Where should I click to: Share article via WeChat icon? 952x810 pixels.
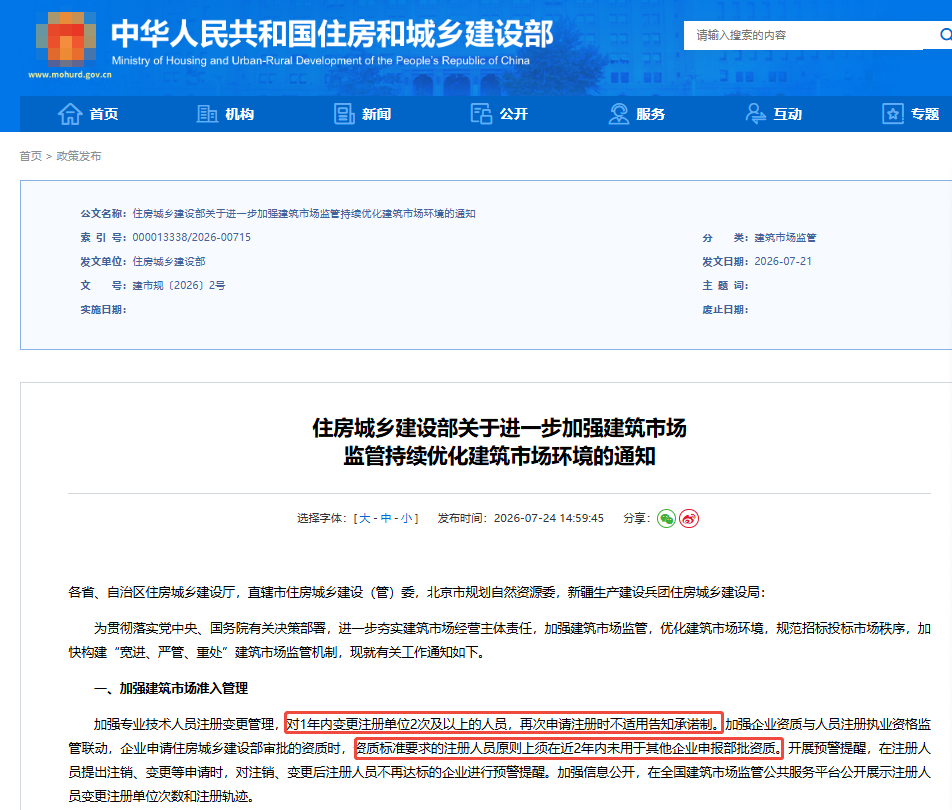[666, 519]
